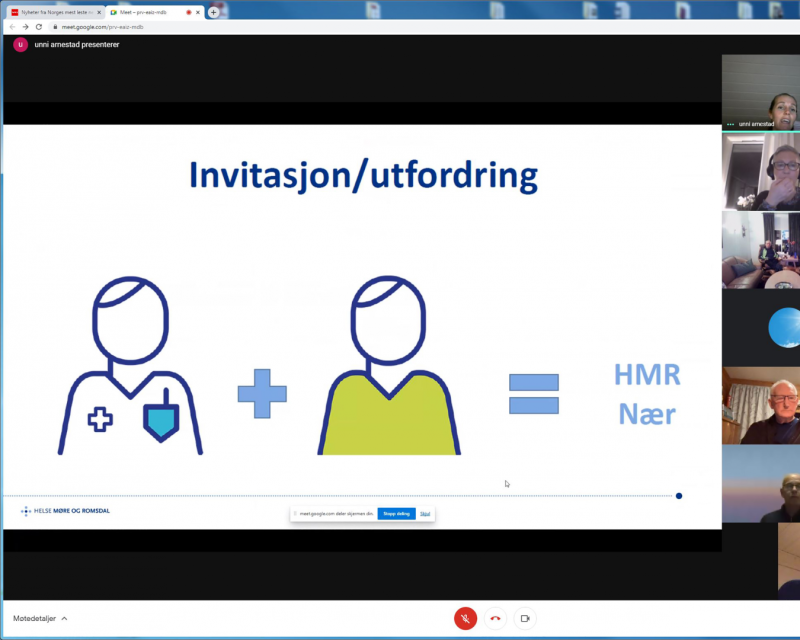Click the padlock icon in address bar
Screen dimensions: 800x640
pyautogui.click(x=55, y=27)
